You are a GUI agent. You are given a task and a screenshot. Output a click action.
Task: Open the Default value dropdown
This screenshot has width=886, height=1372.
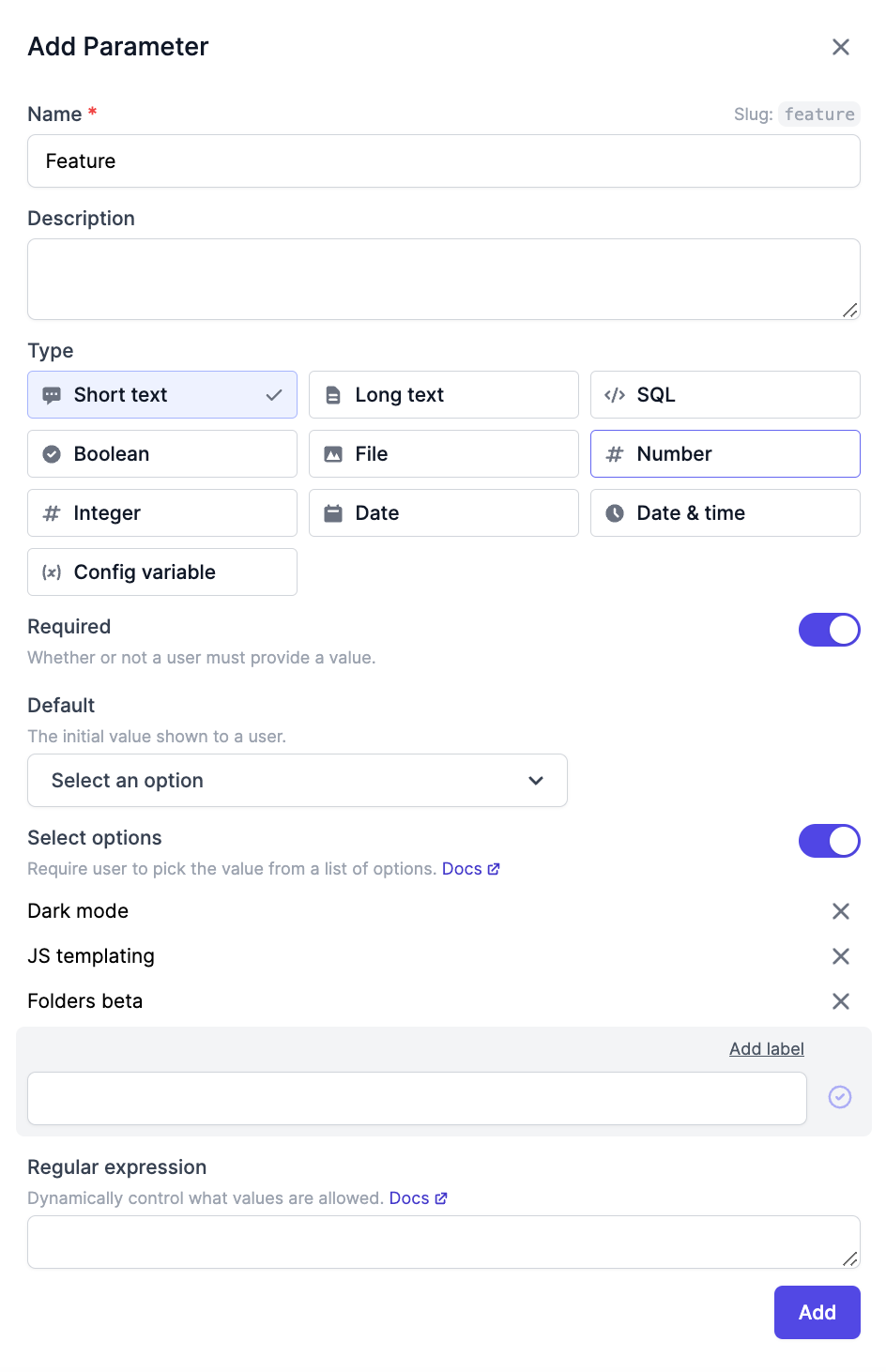point(298,781)
